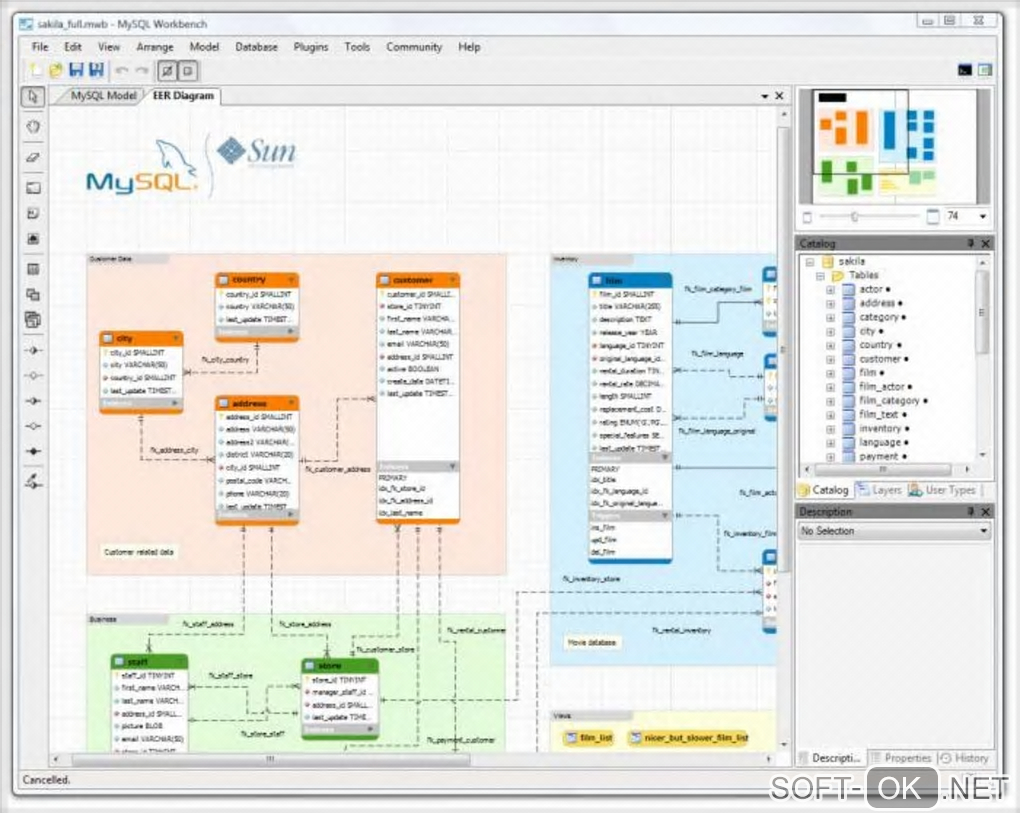Switch to the History tab
This screenshot has width=1020, height=813.
[965, 758]
